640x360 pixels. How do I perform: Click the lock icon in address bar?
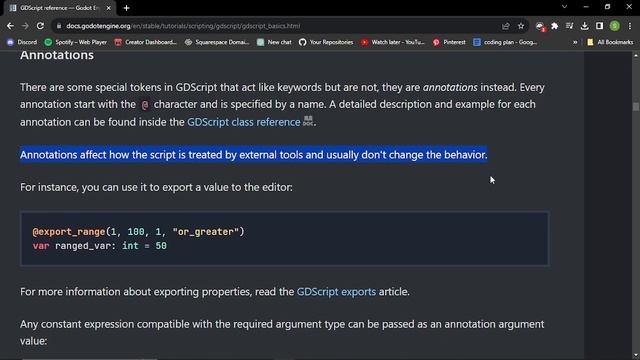tap(59, 26)
